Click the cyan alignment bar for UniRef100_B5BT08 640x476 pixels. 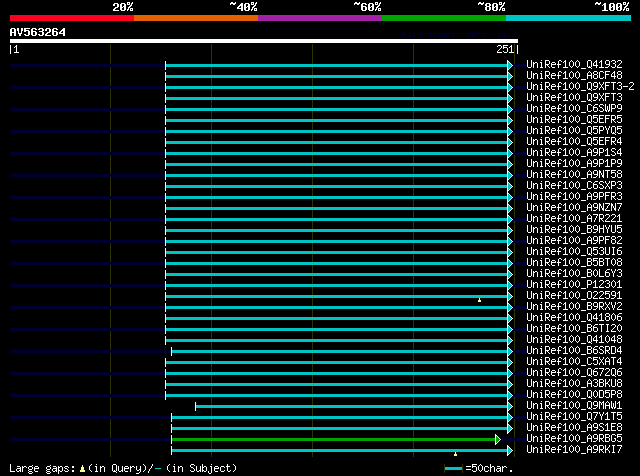[336, 264]
